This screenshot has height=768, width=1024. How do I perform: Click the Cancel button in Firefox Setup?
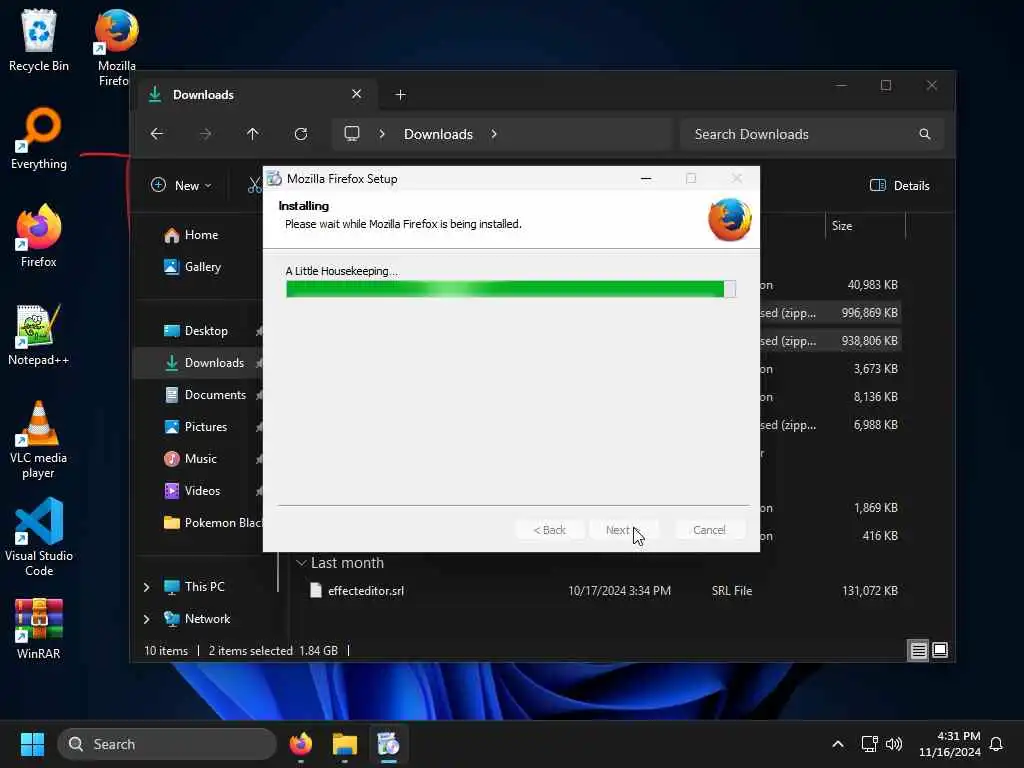tap(709, 530)
